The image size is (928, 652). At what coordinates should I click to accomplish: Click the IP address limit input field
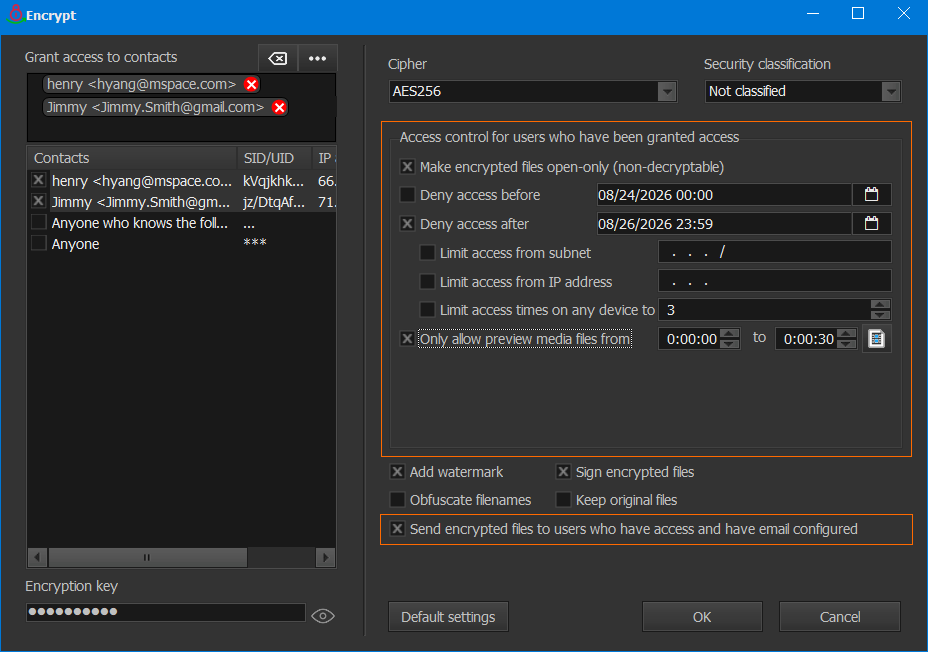(775, 281)
